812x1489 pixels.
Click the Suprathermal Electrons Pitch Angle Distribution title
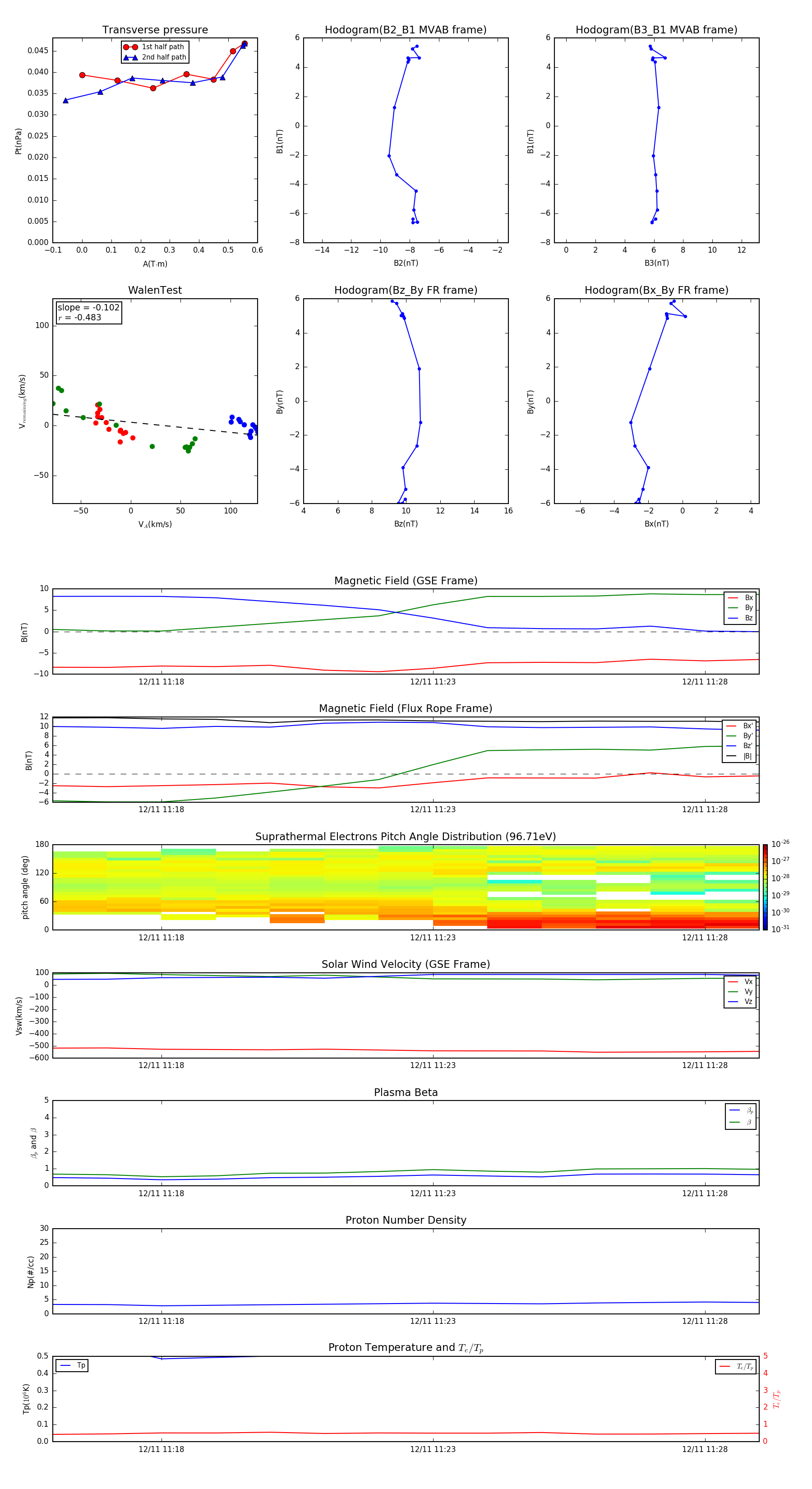pyautogui.click(x=406, y=837)
